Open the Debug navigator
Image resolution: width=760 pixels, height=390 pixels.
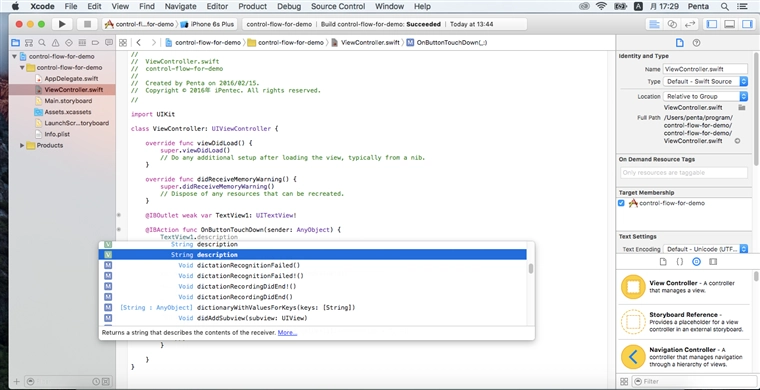[x=82, y=43]
